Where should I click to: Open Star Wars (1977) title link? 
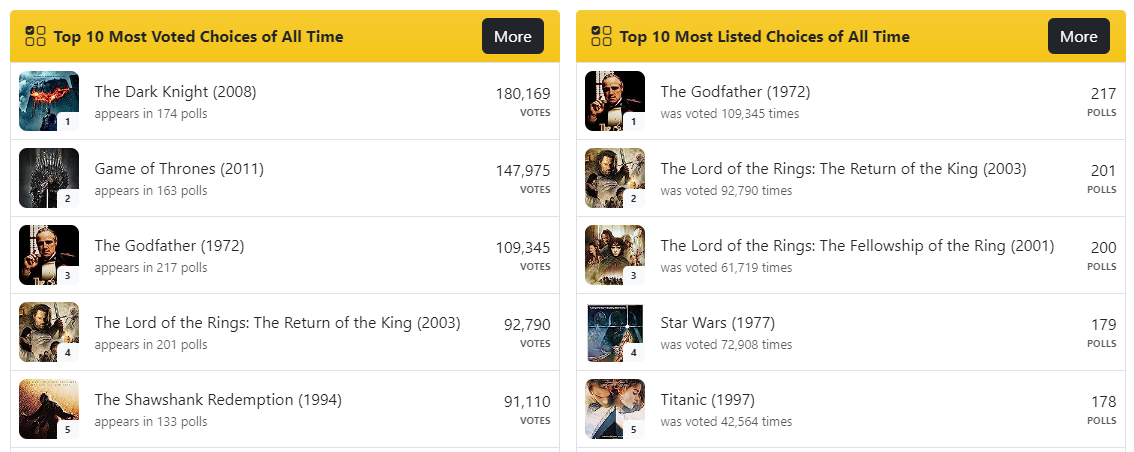click(x=717, y=323)
